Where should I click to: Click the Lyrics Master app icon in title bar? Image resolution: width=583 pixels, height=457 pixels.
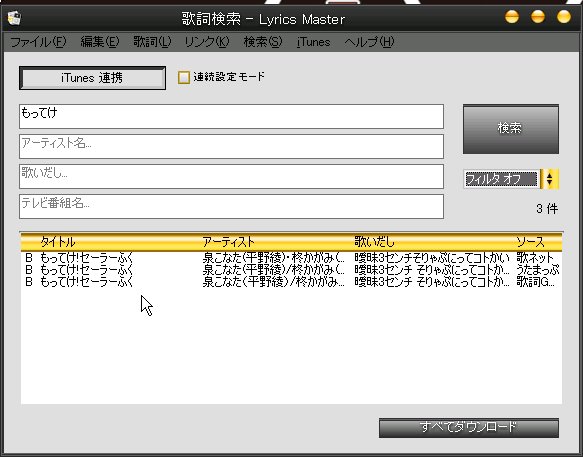click(15, 18)
